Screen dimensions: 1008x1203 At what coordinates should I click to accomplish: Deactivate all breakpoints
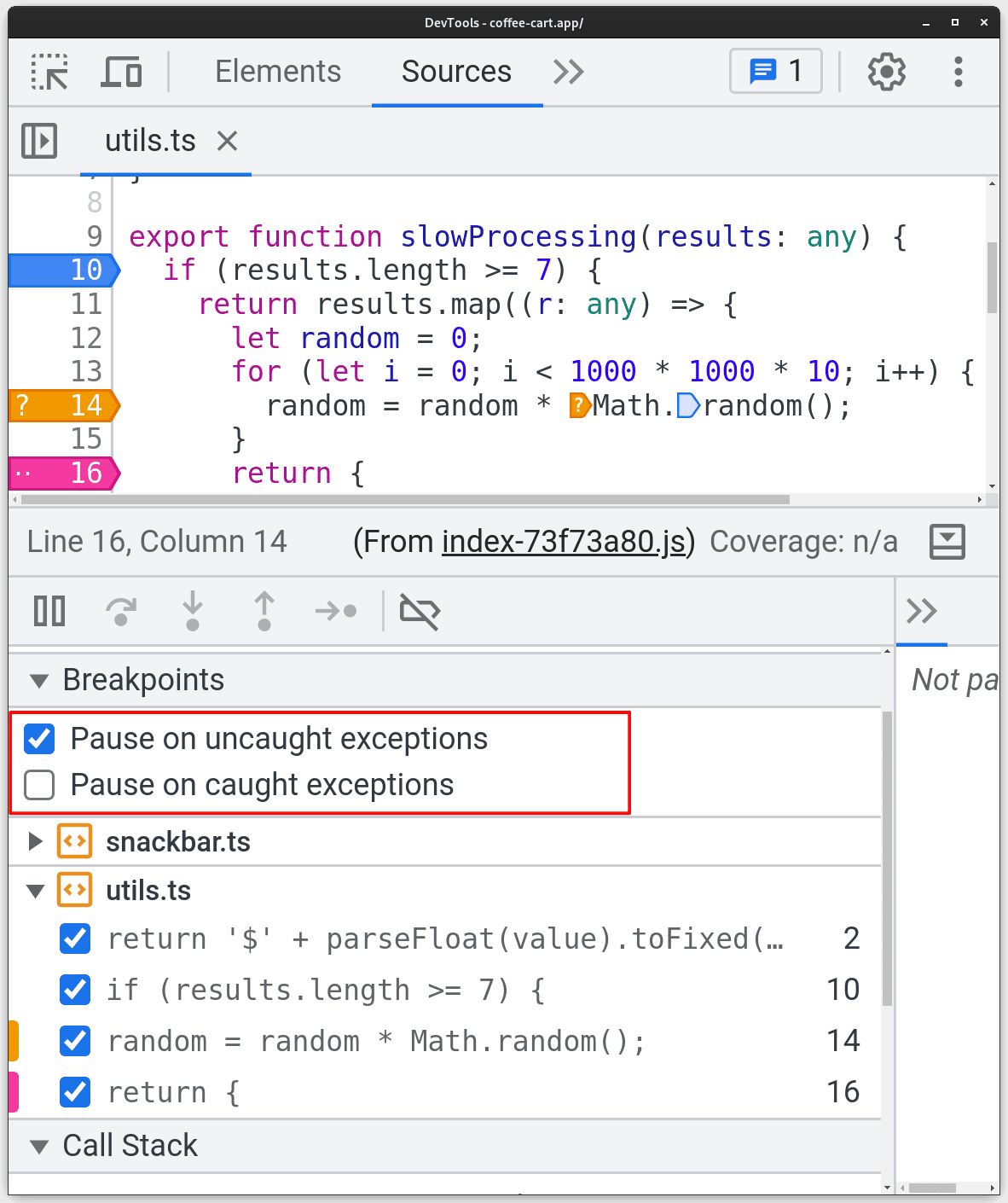point(420,612)
